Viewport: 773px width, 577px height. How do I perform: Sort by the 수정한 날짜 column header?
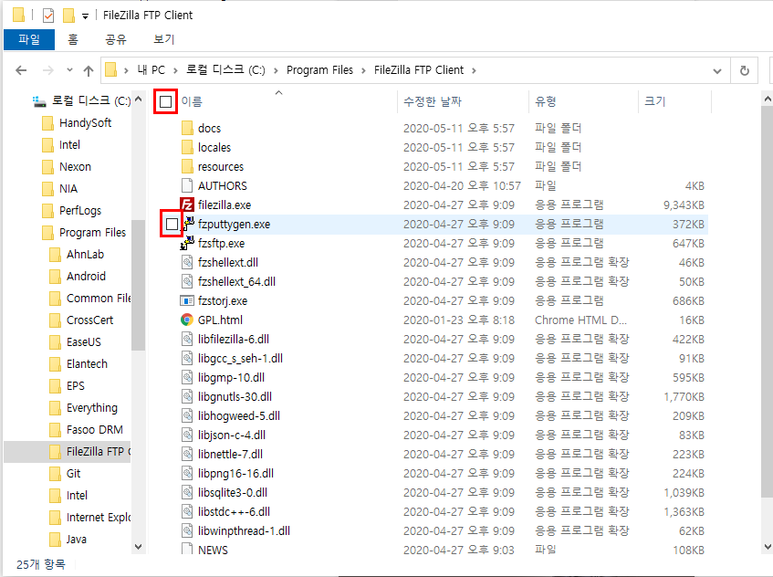pyautogui.click(x=432, y=102)
